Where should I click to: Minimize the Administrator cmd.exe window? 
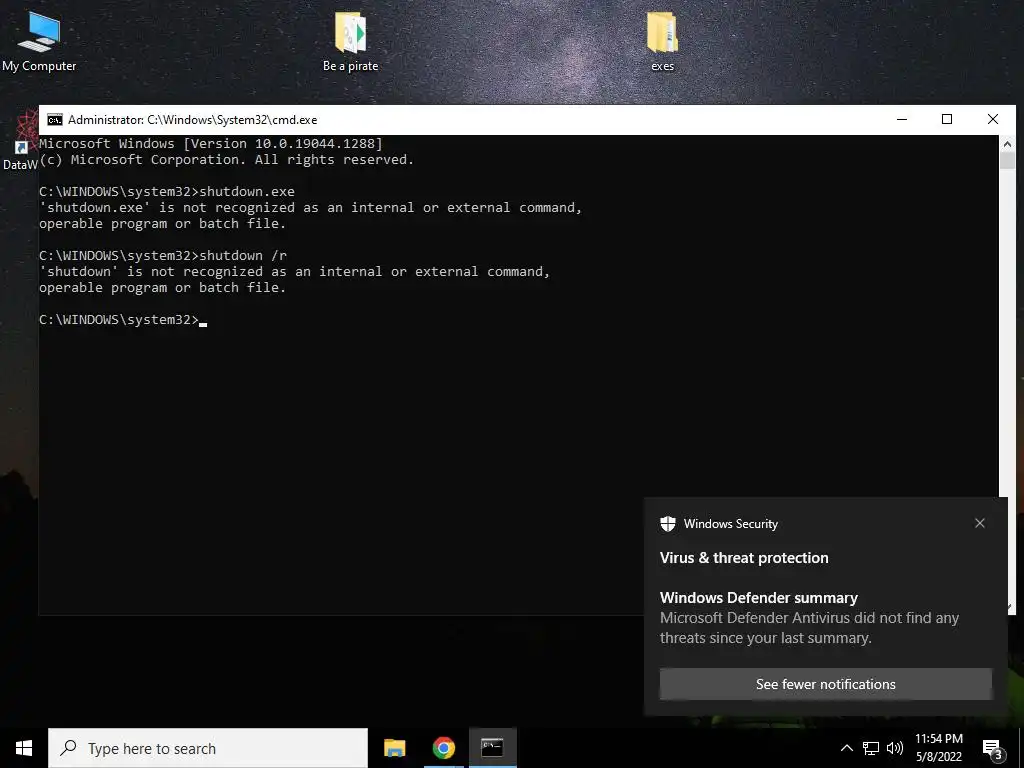pyautogui.click(x=902, y=120)
